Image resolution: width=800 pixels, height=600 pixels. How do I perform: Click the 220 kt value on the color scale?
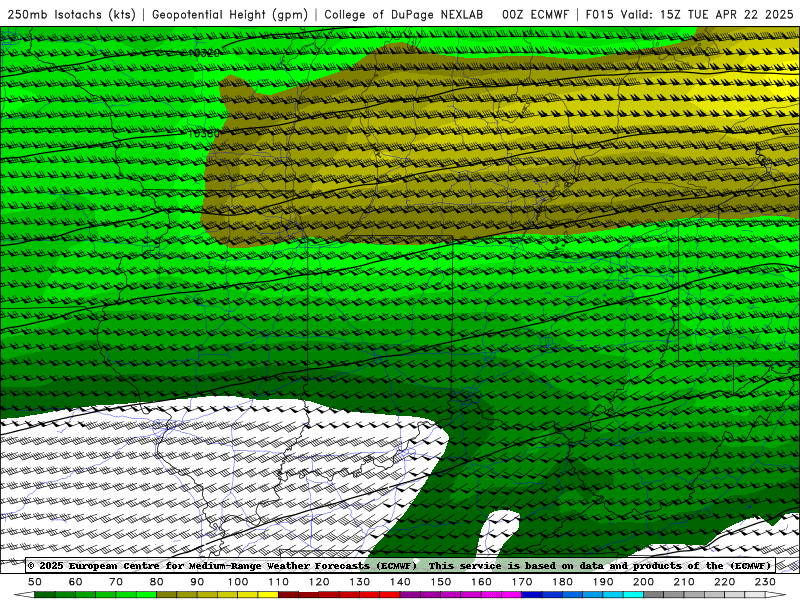(x=724, y=582)
